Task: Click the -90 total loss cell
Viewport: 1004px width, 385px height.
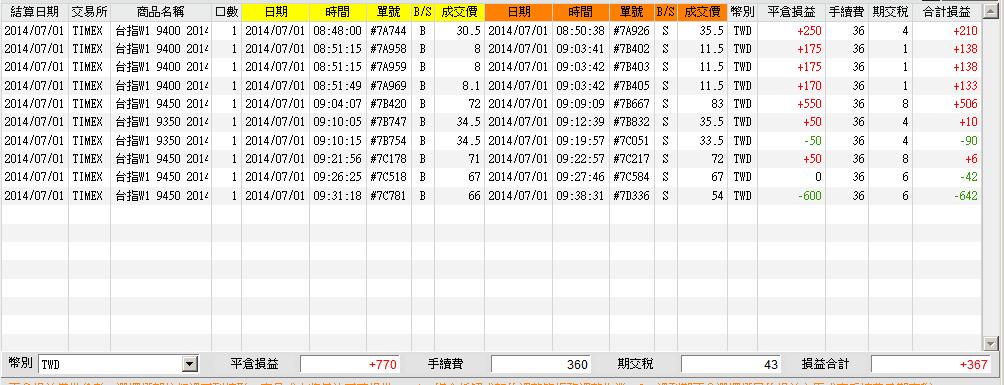Action: click(968, 140)
